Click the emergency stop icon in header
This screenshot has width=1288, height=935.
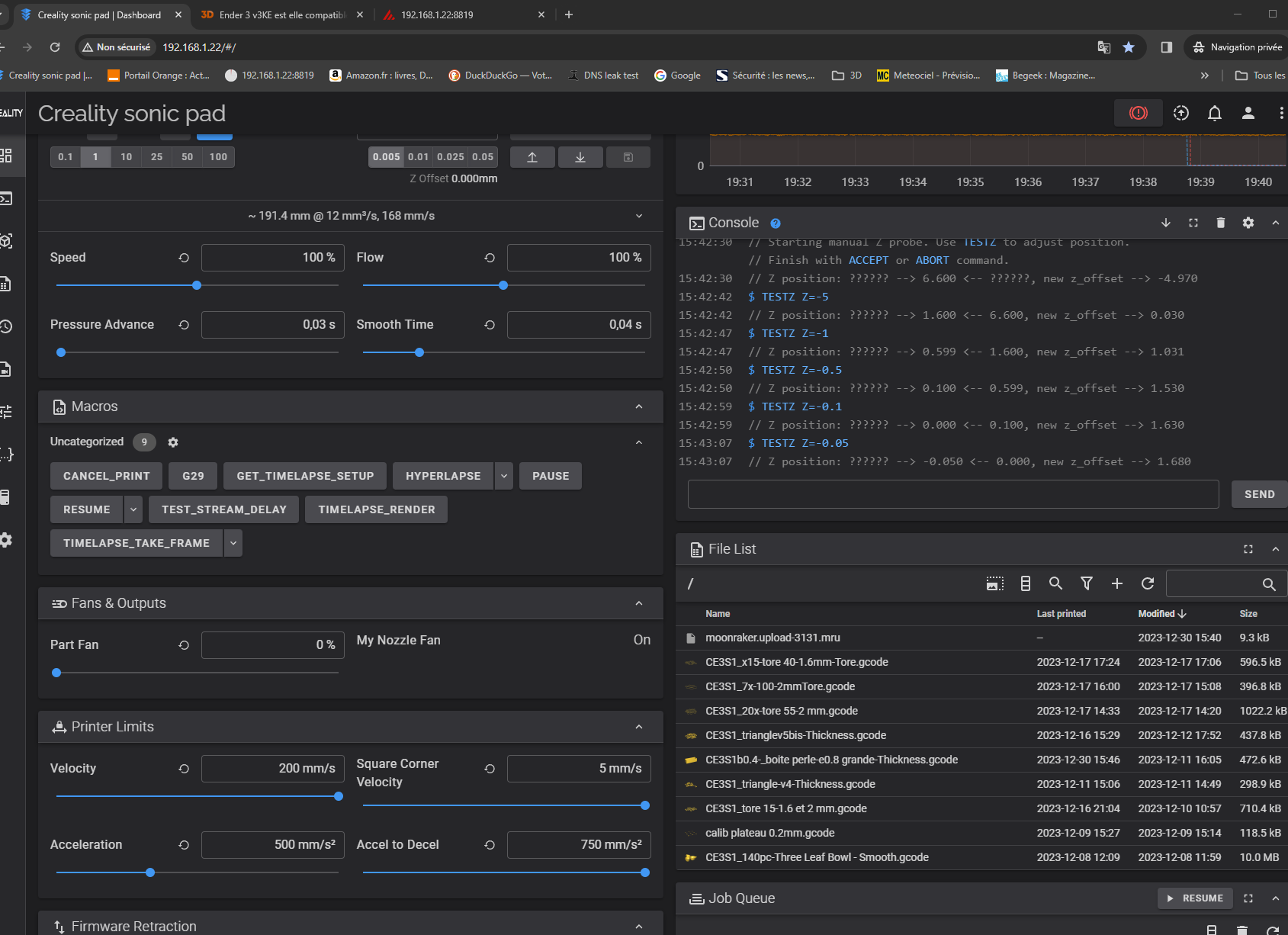click(x=1138, y=113)
